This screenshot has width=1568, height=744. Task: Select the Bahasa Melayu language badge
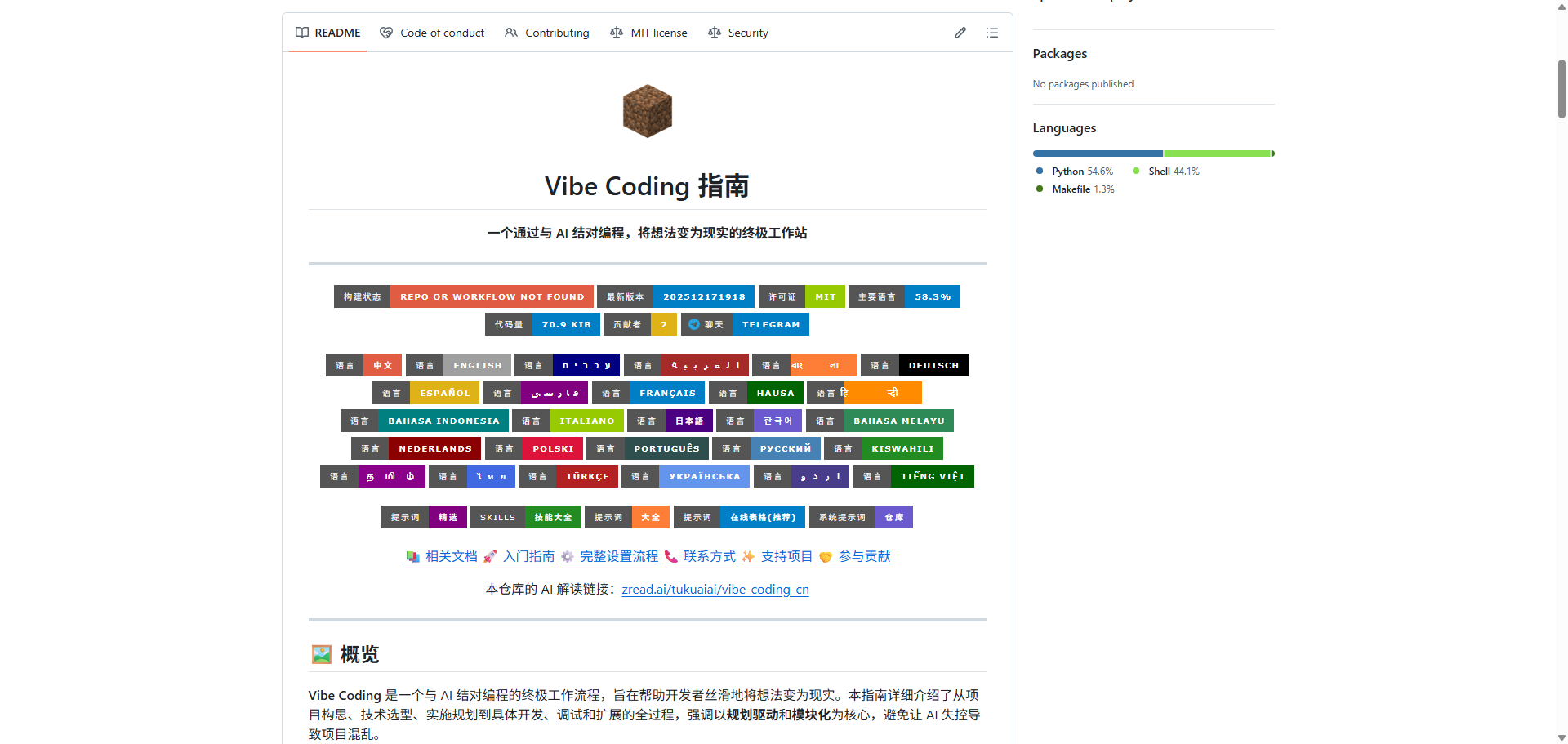(x=880, y=421)
